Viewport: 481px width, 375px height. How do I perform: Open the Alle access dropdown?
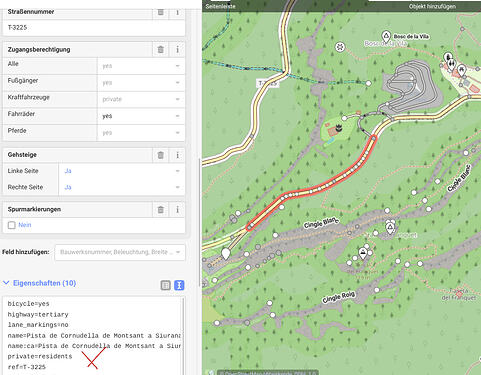[x=141, y=66]
